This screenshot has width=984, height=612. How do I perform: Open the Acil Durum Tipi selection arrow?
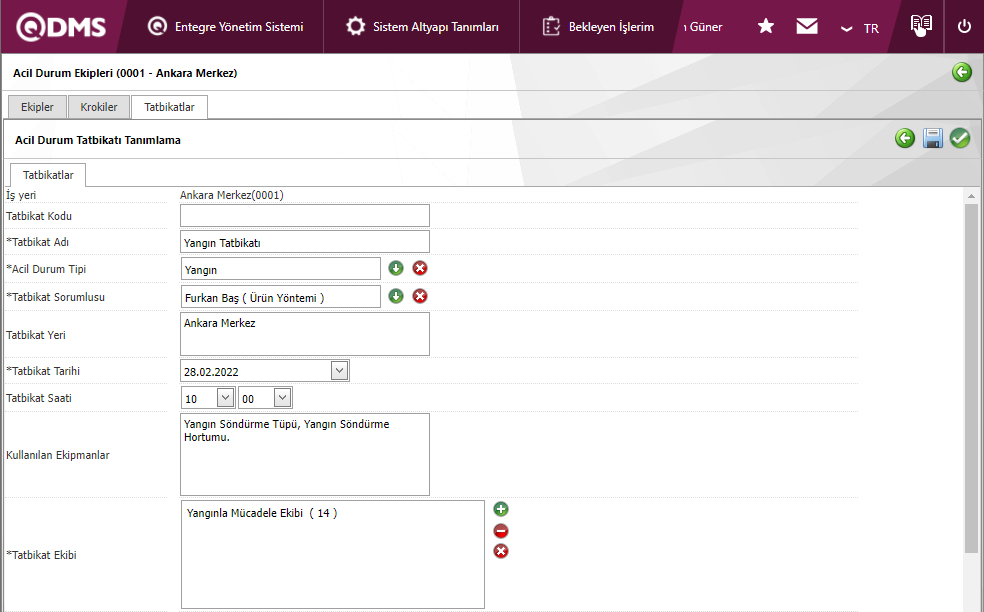point(395,269)
